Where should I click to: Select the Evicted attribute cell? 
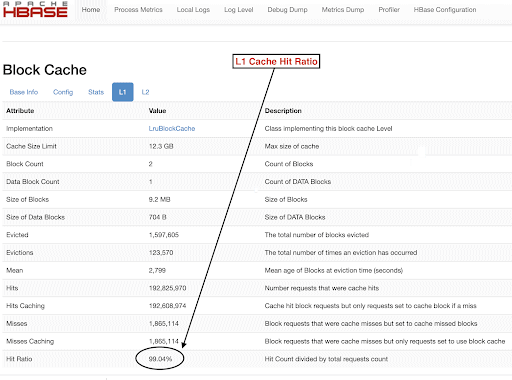coord(17,235)
